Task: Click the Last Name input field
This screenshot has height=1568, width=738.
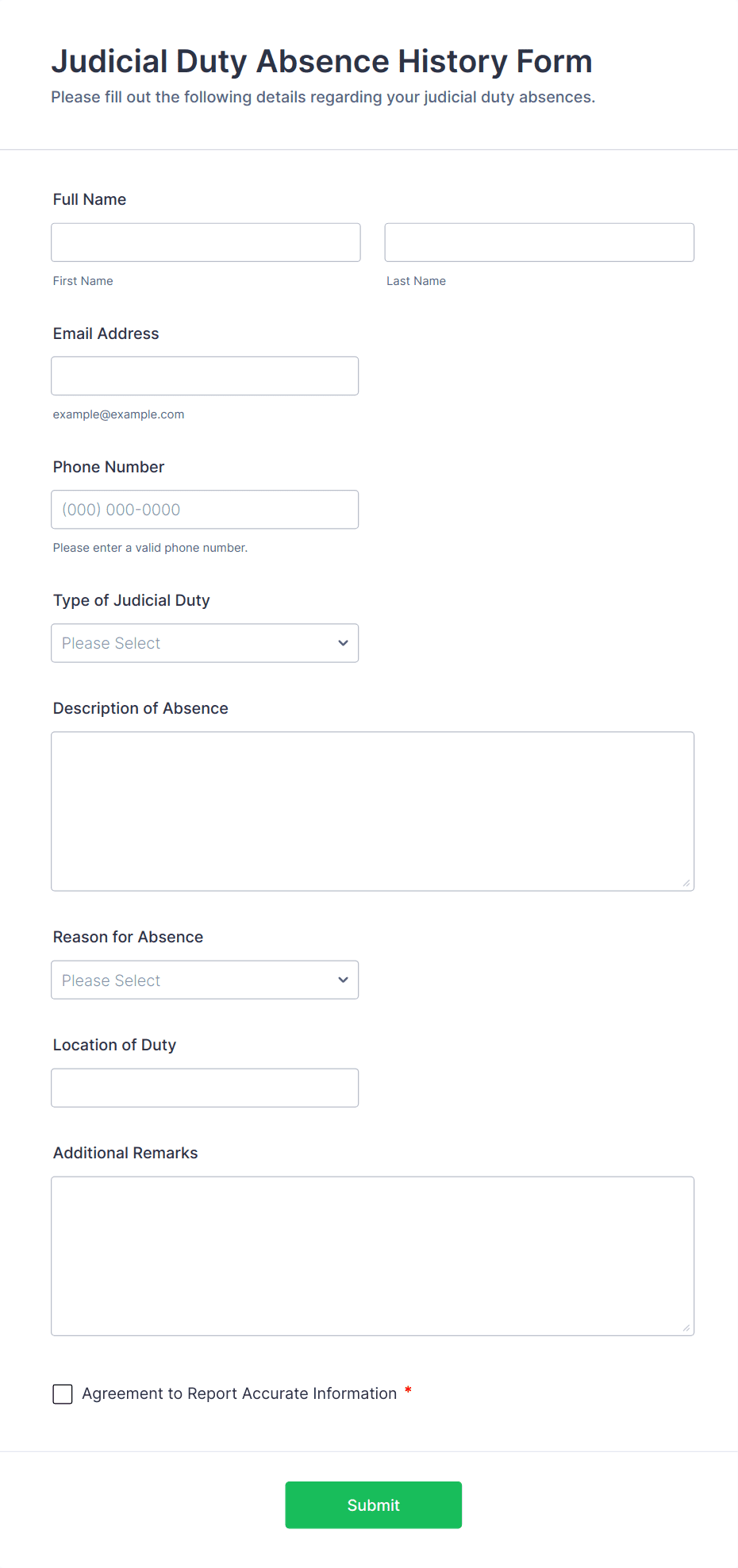Action: [539, 242]
